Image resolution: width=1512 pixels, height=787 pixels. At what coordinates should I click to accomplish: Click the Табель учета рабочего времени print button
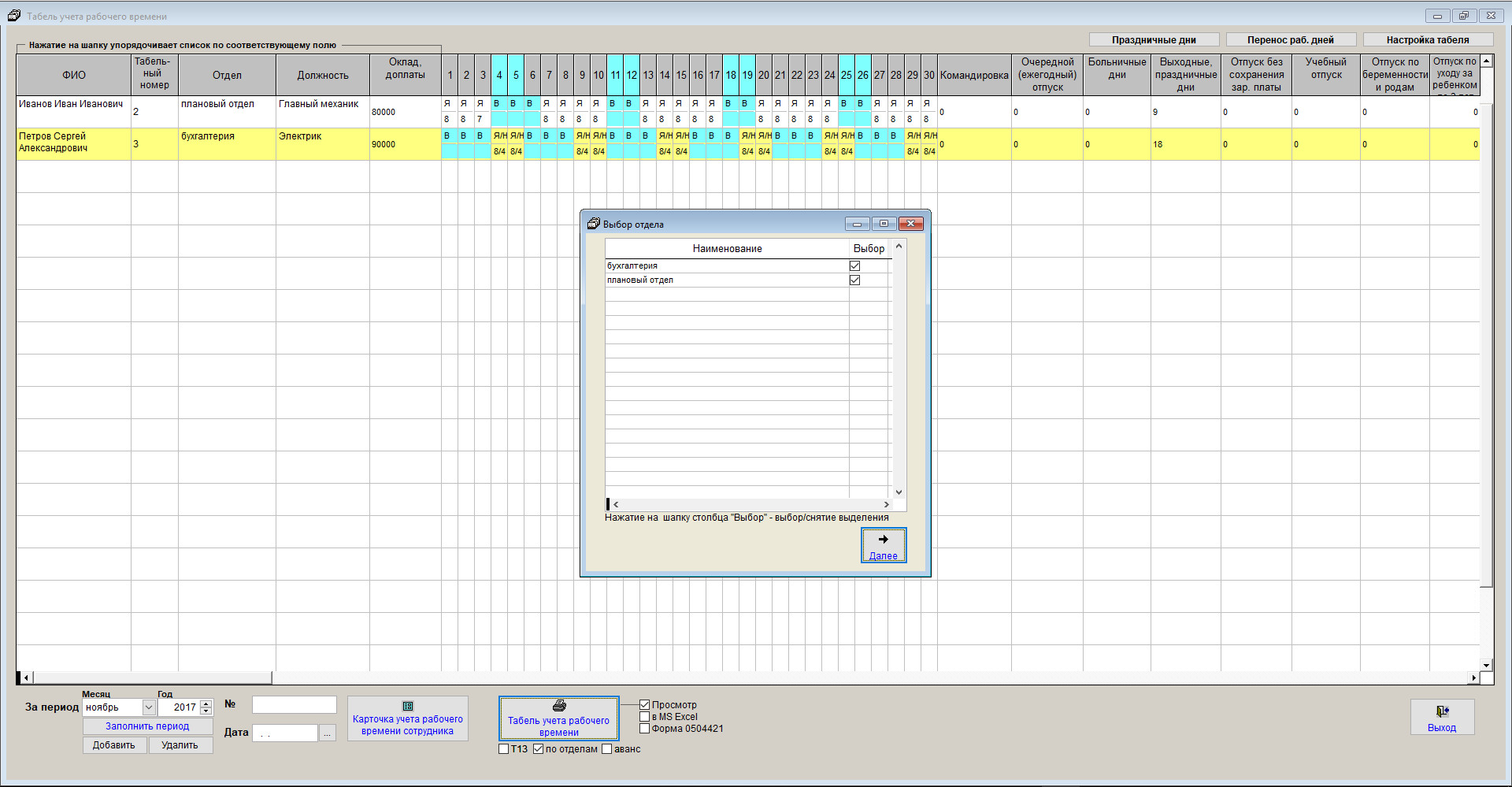(559, 718)
